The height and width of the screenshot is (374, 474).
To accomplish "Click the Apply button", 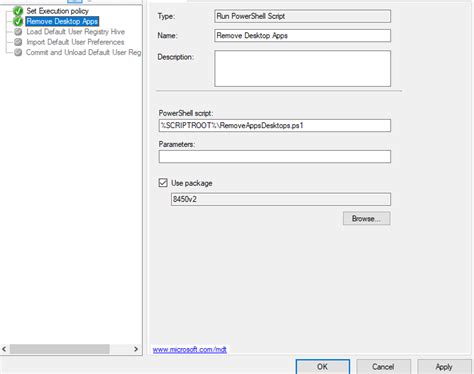I will (x=444, y=367).
